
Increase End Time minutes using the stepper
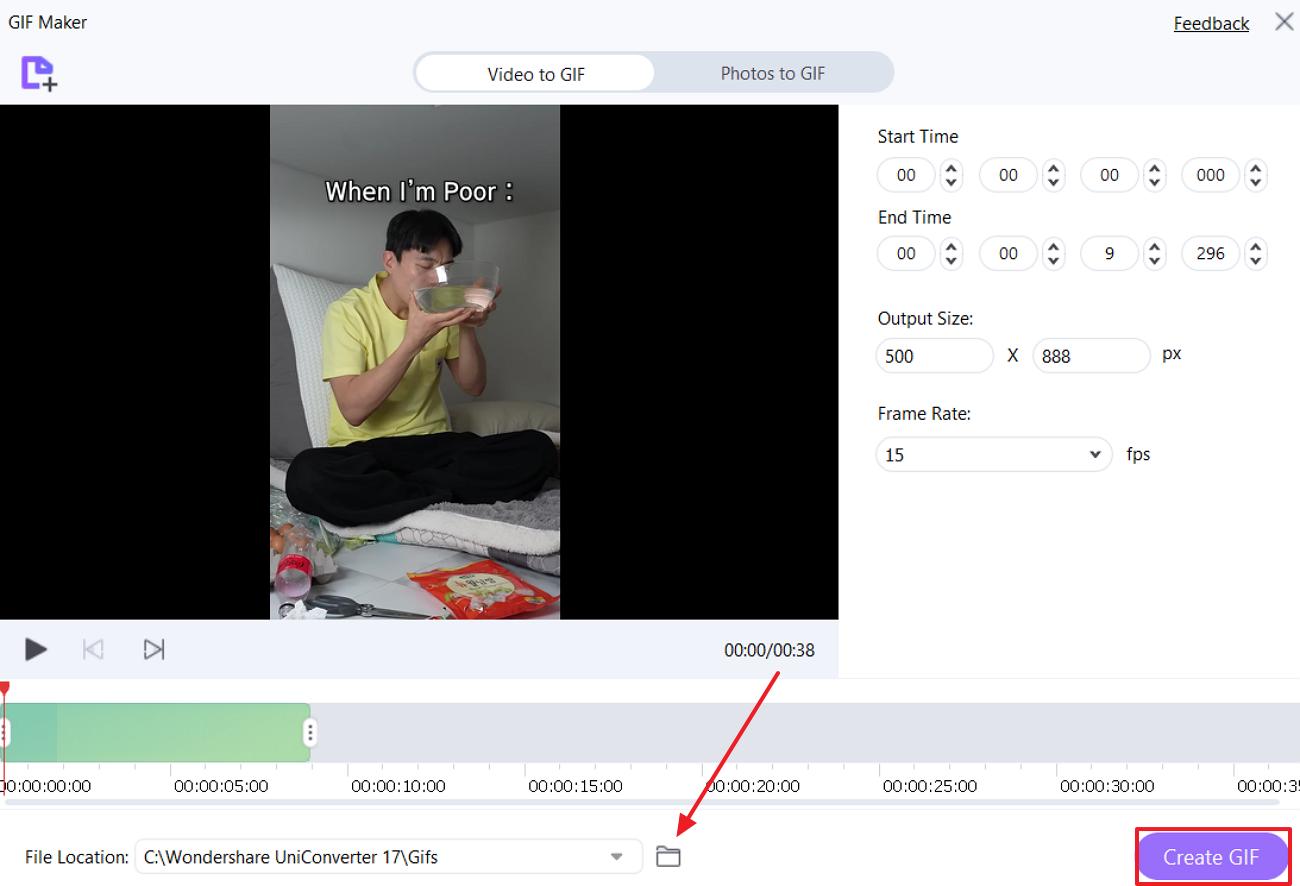click(1052, 246)
